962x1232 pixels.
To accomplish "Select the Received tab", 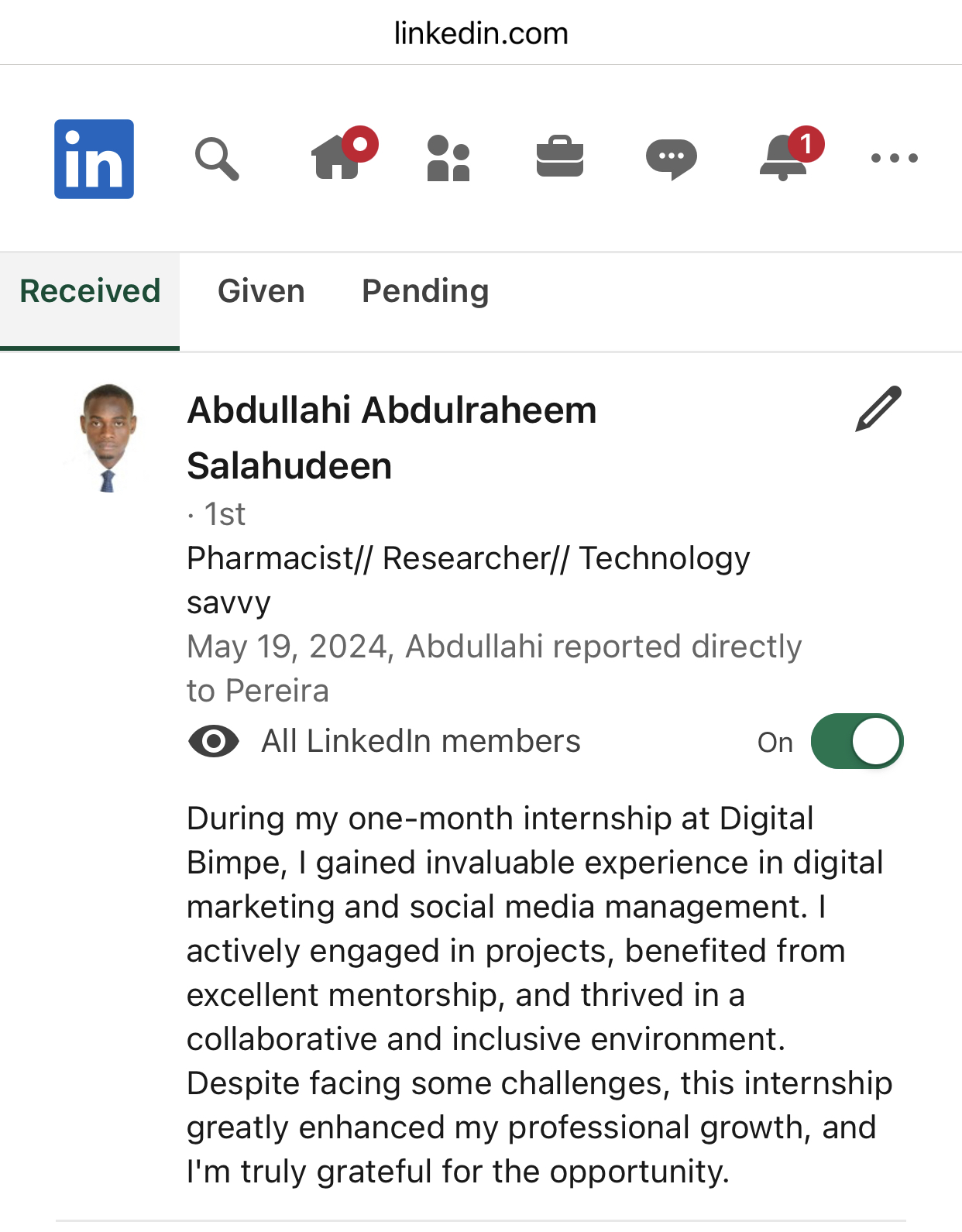I will 90,292.
